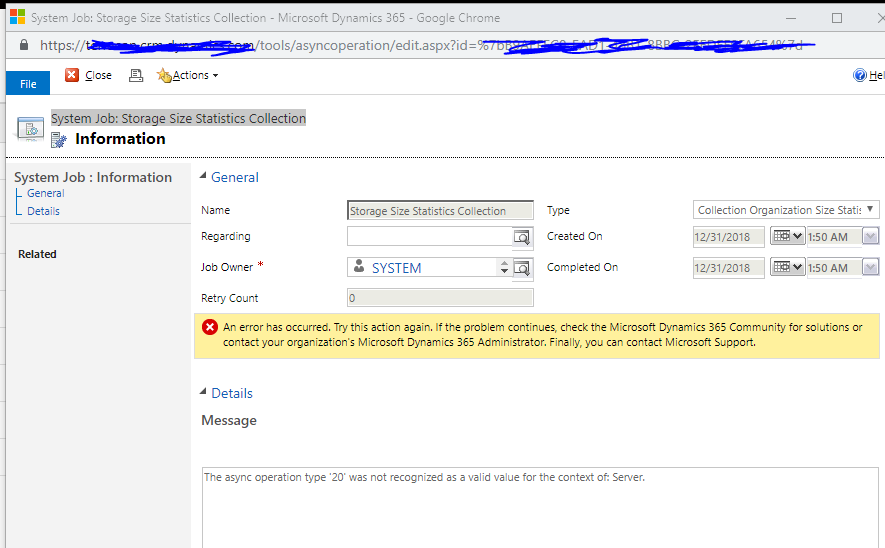This screenshot has width=885, height=548.
Task: Open the Job Owner lookup search icon
Action: pos(523,268)
